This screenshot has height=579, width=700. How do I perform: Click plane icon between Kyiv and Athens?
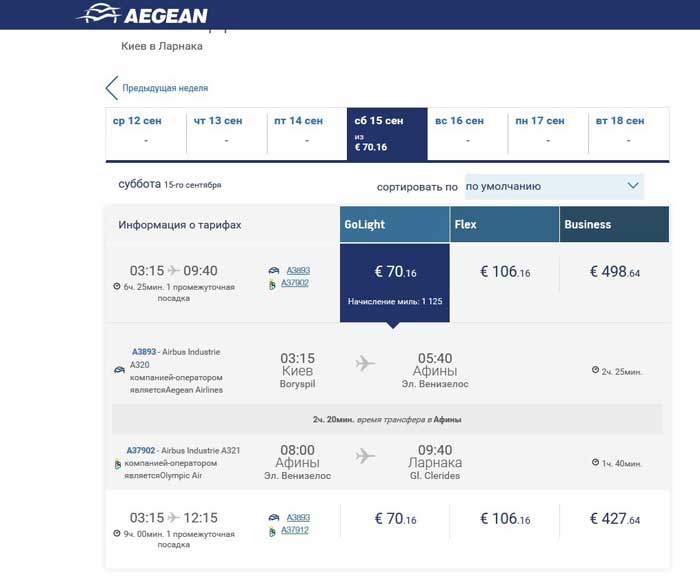click(x=365, y=363)
